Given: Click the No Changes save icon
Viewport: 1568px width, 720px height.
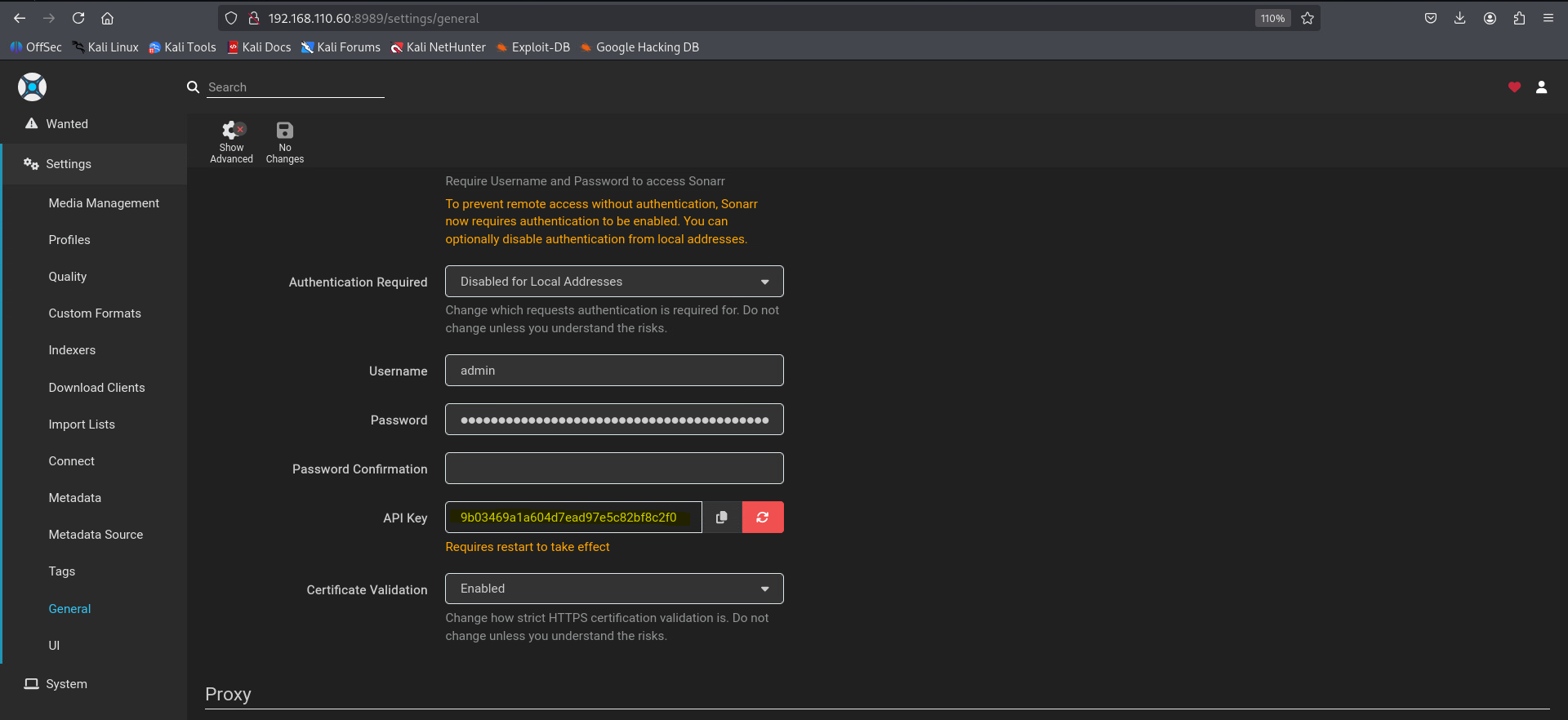Looking at the screenshot, I should tap(284, 142).
